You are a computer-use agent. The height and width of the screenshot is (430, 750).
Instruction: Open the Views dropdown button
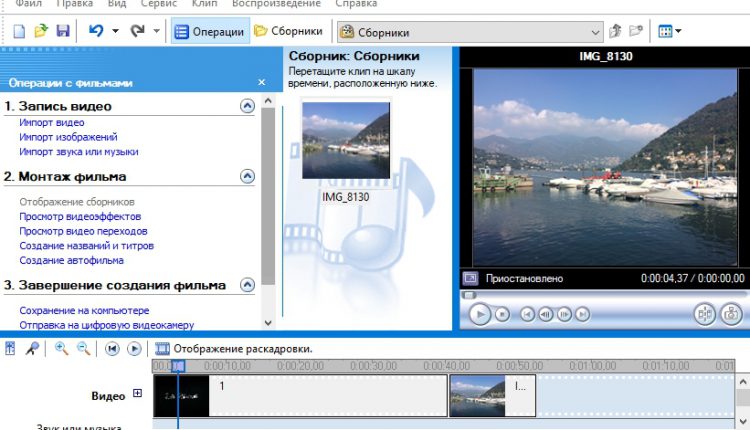[670, 32]
